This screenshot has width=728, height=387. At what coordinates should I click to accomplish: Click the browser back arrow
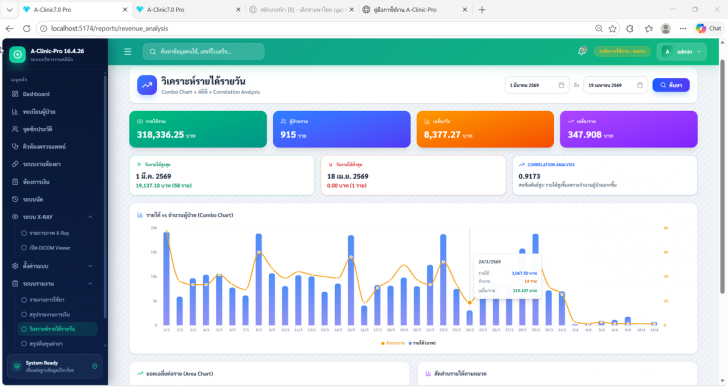click(x=9, y=28)
